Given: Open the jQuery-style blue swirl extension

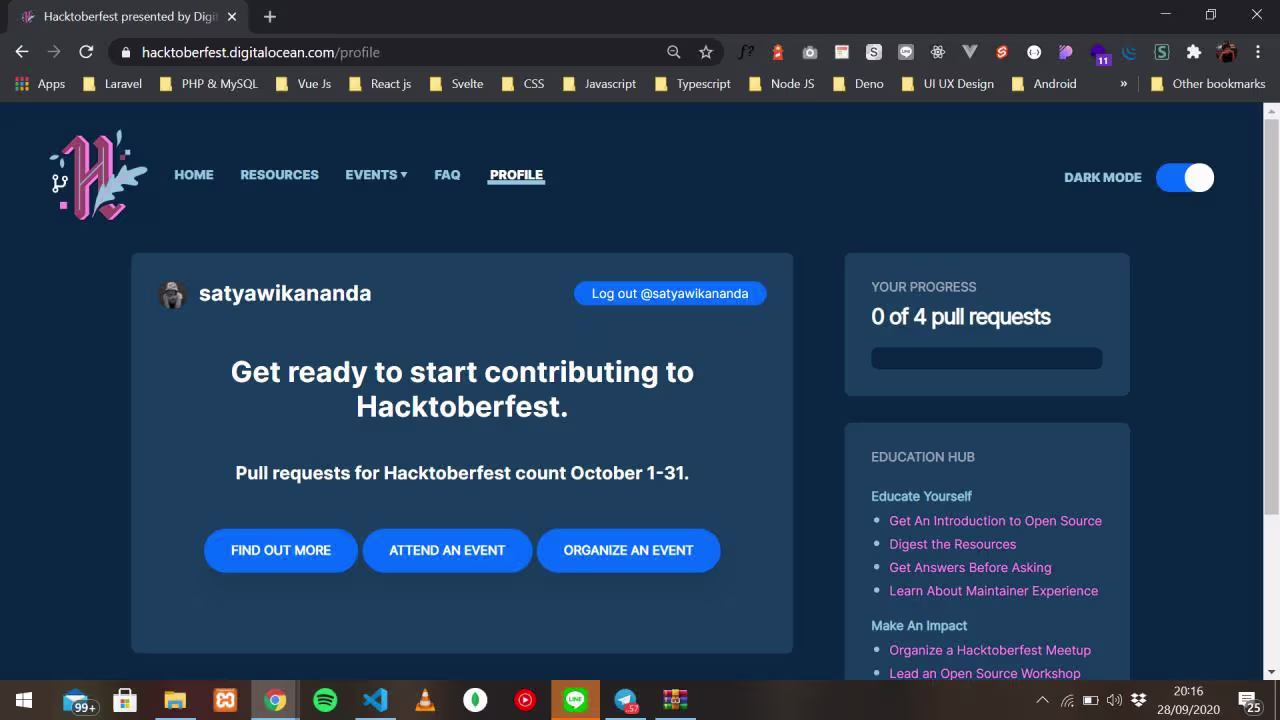Looking at the screenshot, I should point(1130,52).
